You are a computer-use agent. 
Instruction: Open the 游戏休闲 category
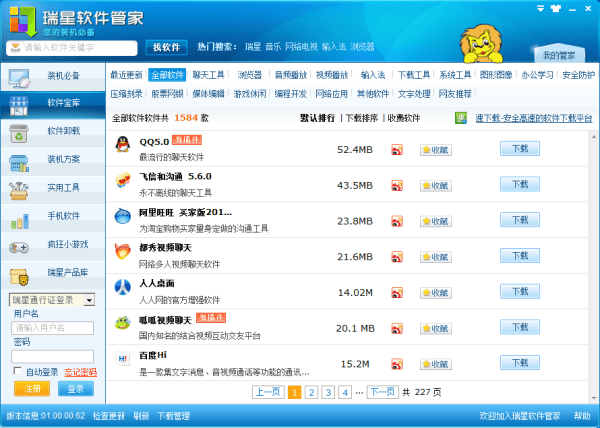coord(250,94)
